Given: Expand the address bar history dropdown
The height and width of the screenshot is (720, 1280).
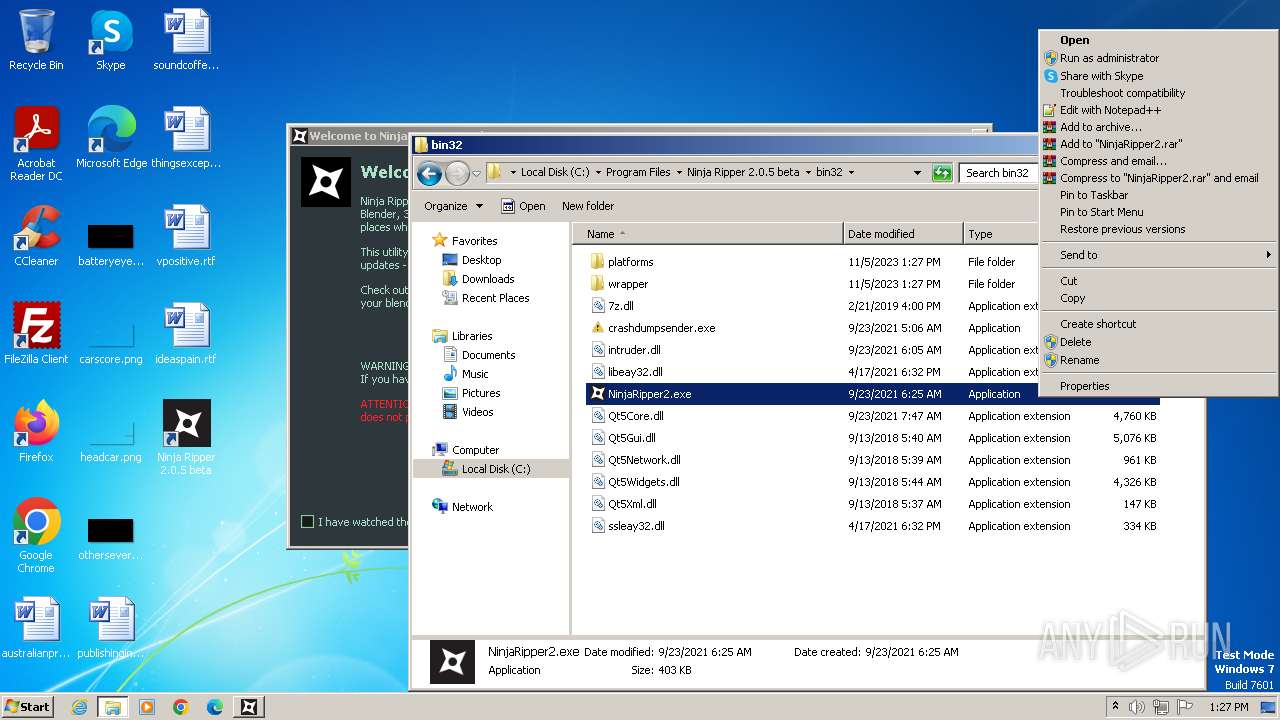Looking at the screenshot, I should (x=917, y=173).
